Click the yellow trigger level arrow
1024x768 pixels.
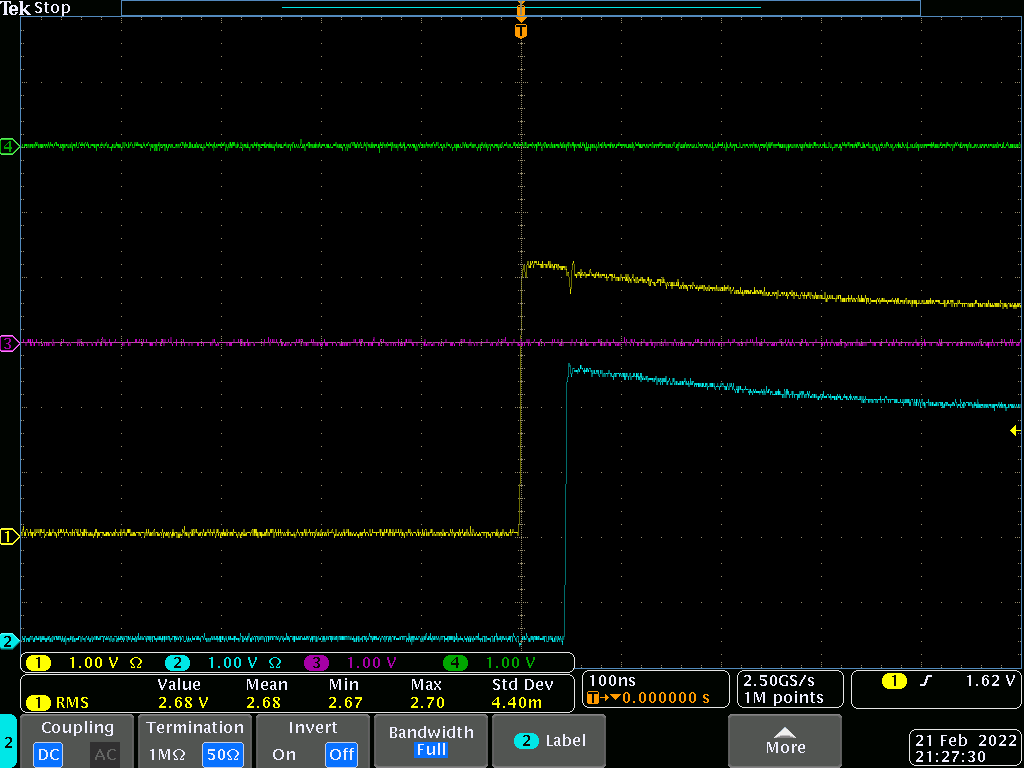[1014, 430]
